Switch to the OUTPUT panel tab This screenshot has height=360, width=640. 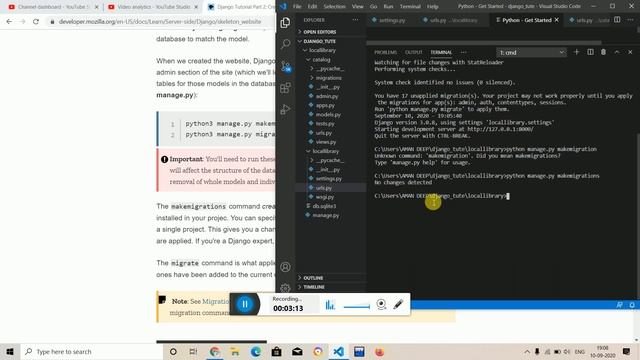[413, 52]
